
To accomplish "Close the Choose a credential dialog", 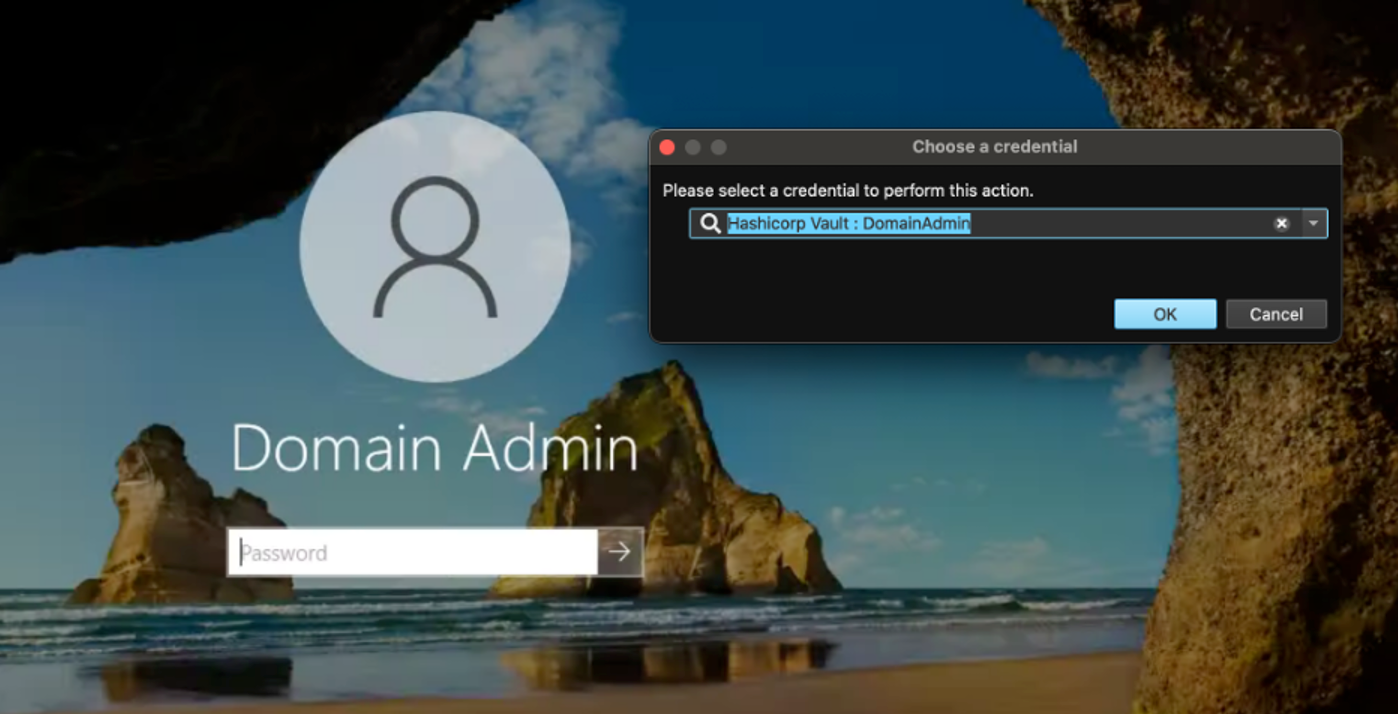I will [x=667, y=147].
